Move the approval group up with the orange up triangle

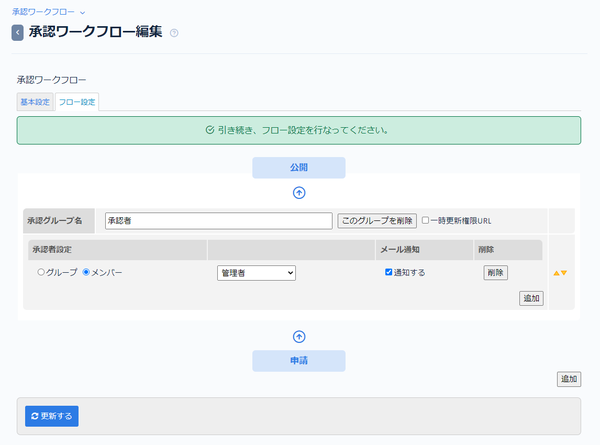click(556, 273)
